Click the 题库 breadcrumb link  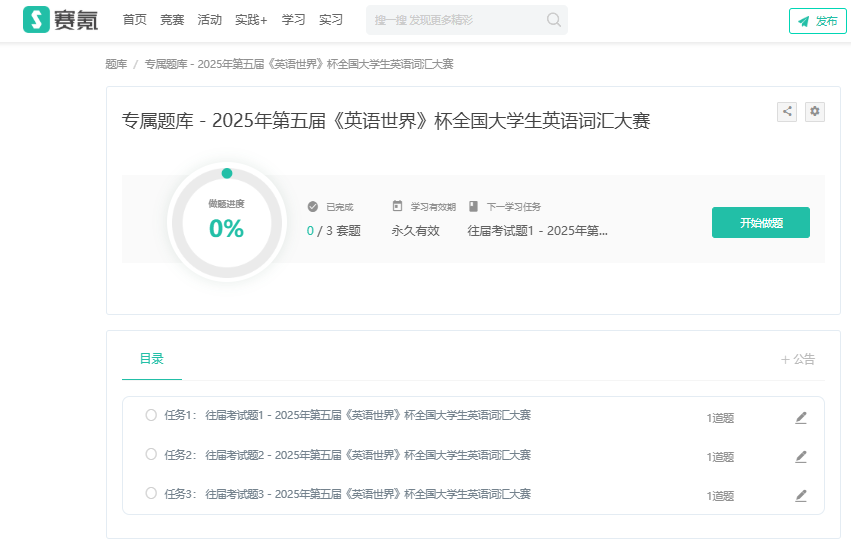(116, 64)
